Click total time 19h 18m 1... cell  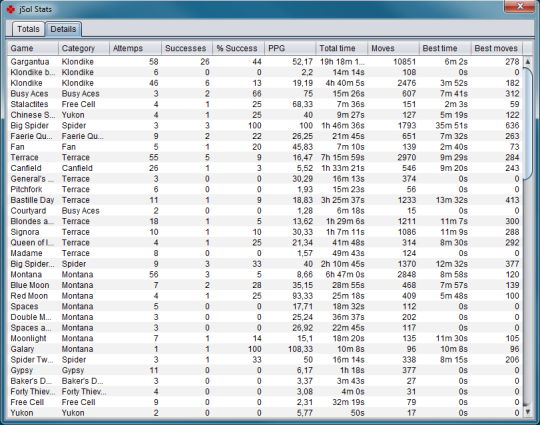click(x=342, y=62)
